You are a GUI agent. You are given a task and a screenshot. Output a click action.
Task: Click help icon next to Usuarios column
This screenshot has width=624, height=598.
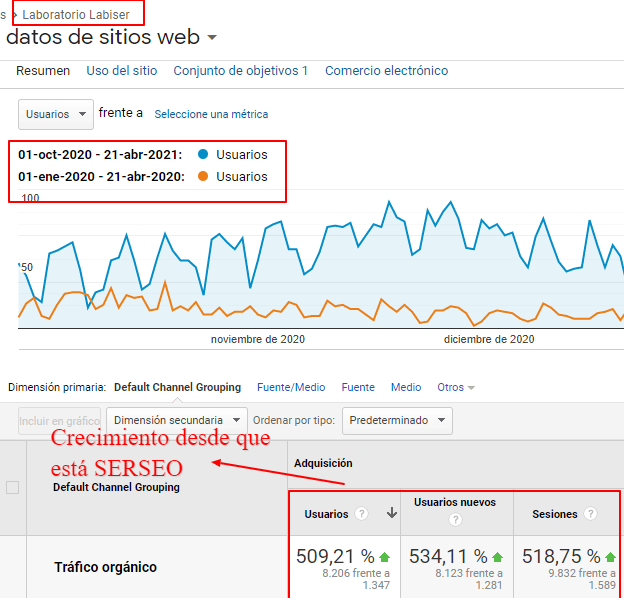[x=362, y=514]
